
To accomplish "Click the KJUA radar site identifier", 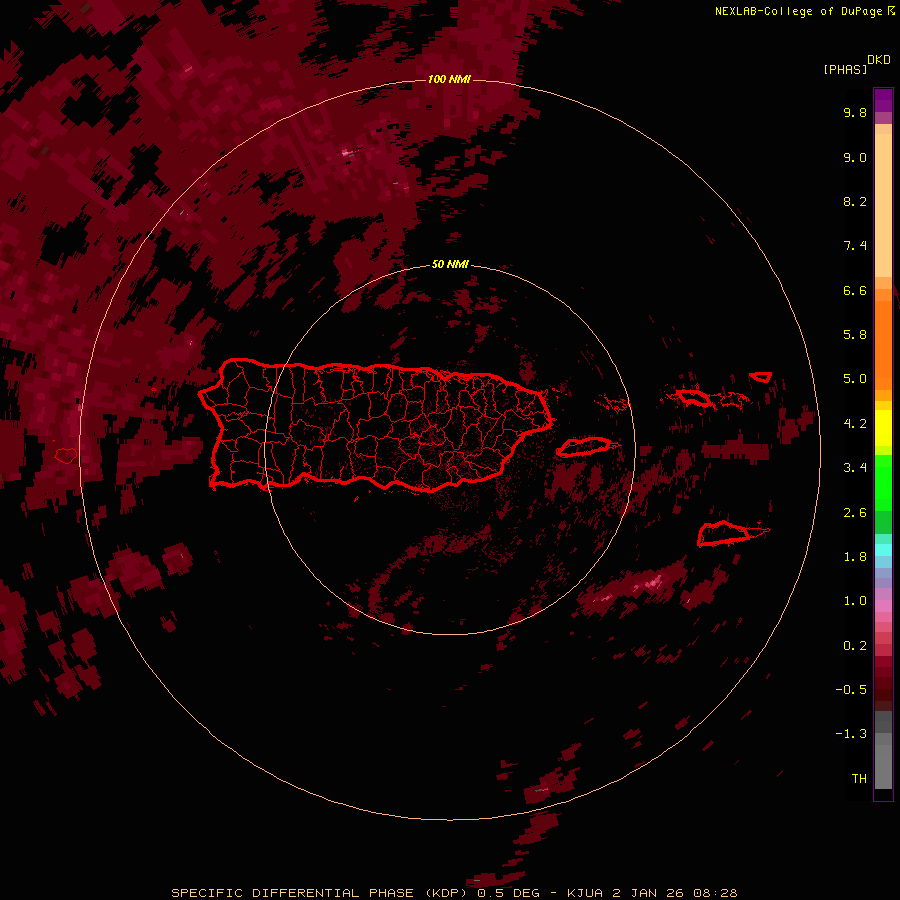I will click(584, 893).
